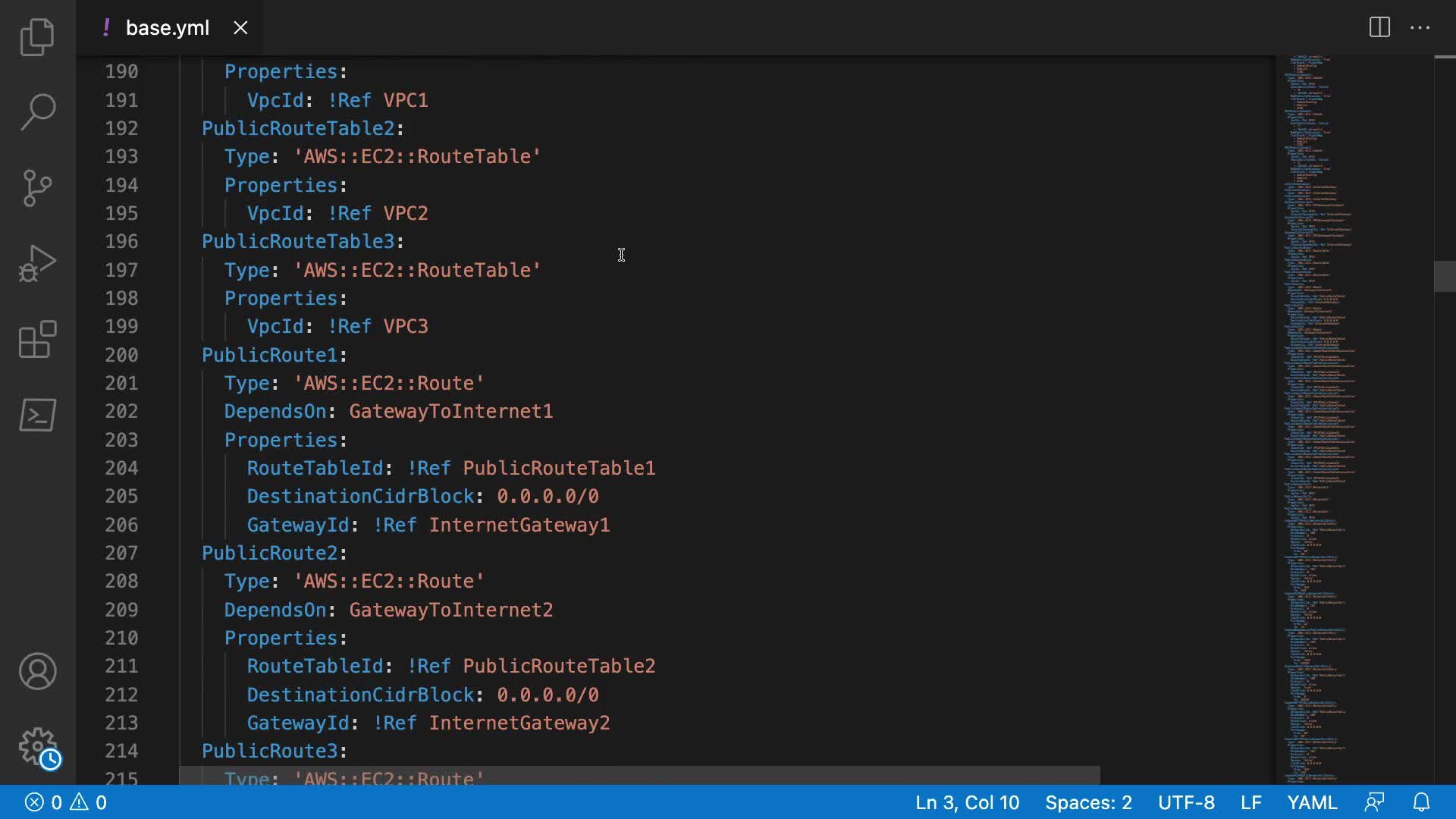
Task: Switch to the base.yml tab
Action: pos(167,28)
